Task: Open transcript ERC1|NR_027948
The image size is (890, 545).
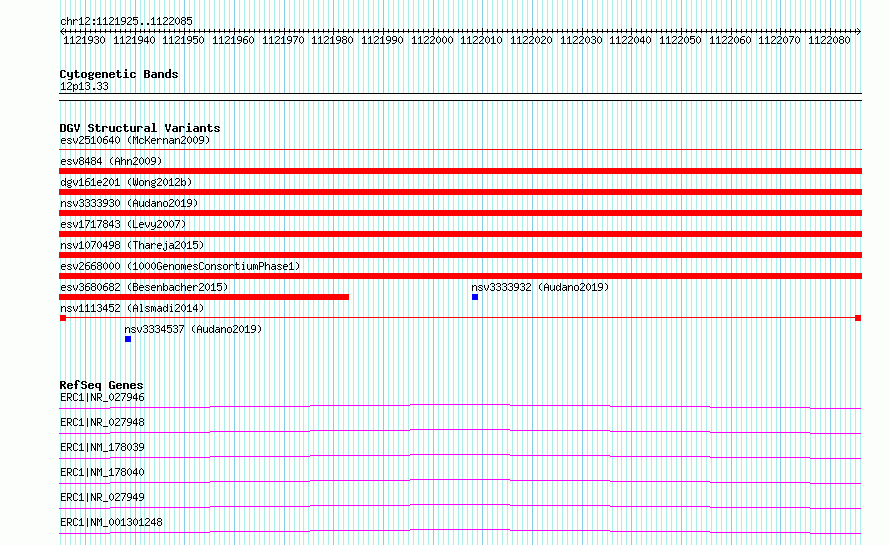Action: (102, 422)
